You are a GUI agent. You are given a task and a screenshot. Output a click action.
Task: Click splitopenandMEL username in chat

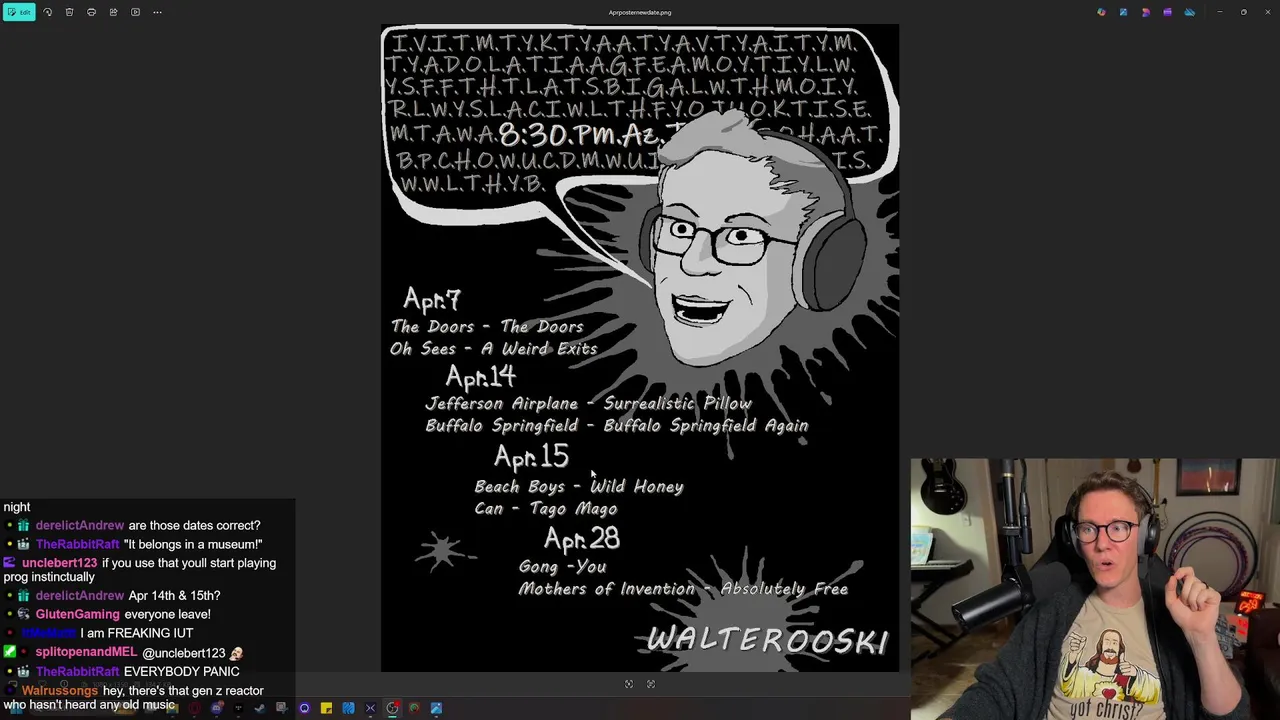click(86, 652)
